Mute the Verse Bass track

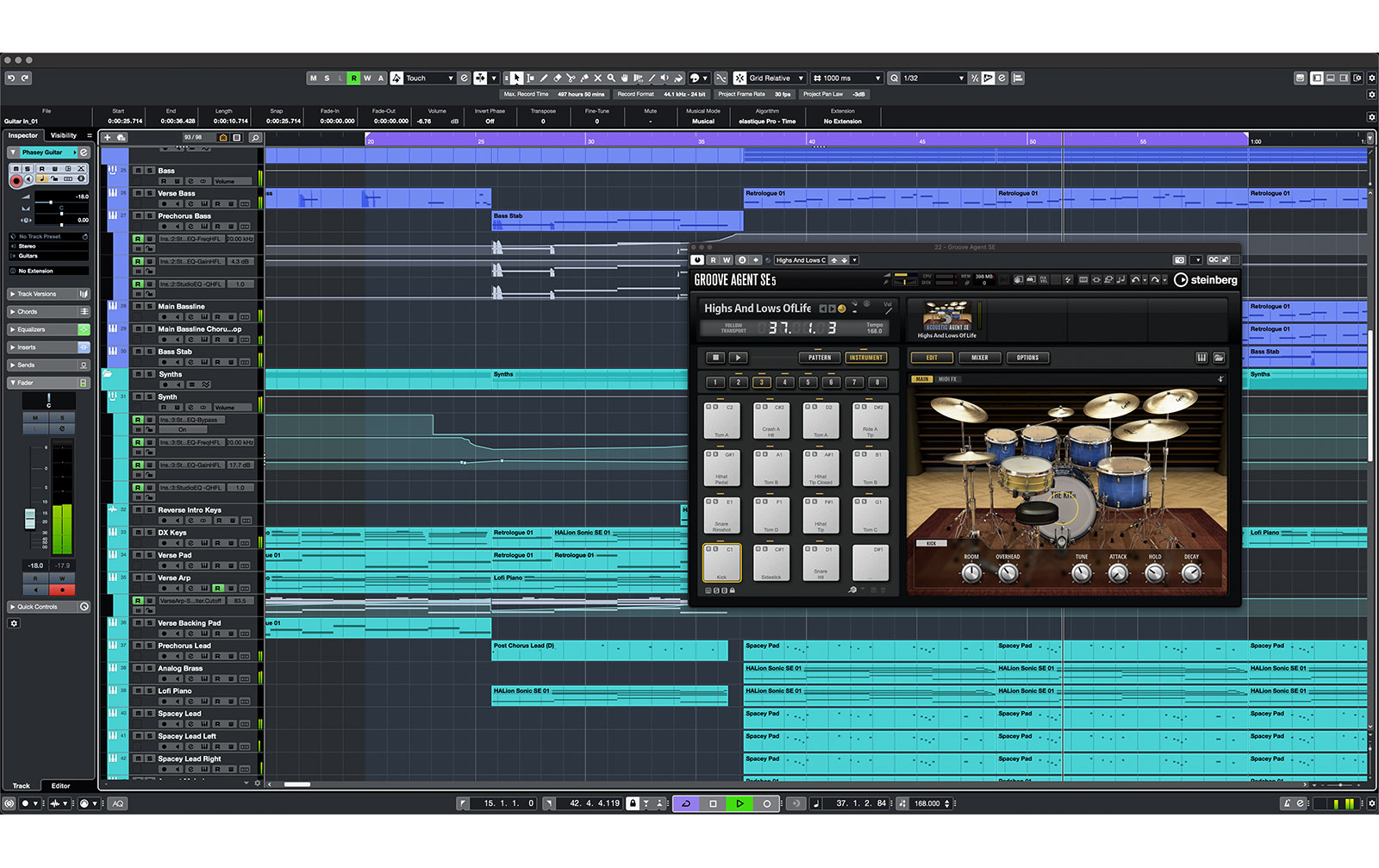coord(139,194)
